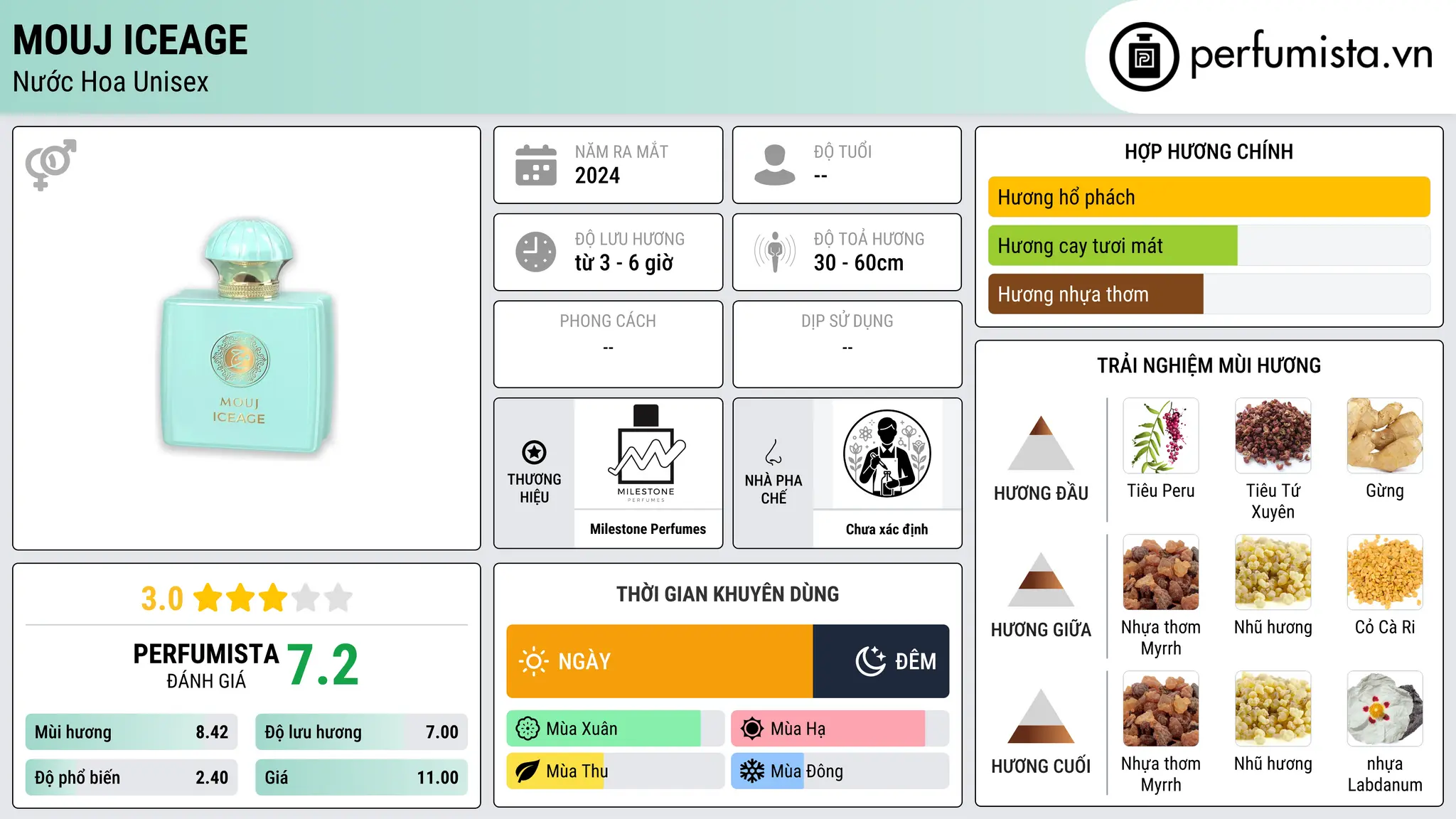Click the moon icon next to ĐÊM

871,661
